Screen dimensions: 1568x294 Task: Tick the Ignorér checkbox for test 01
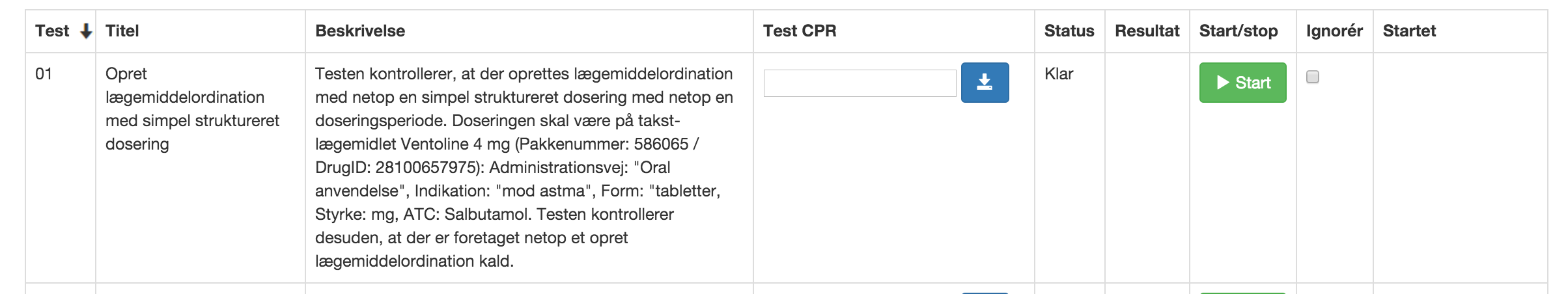(1313, 77)
